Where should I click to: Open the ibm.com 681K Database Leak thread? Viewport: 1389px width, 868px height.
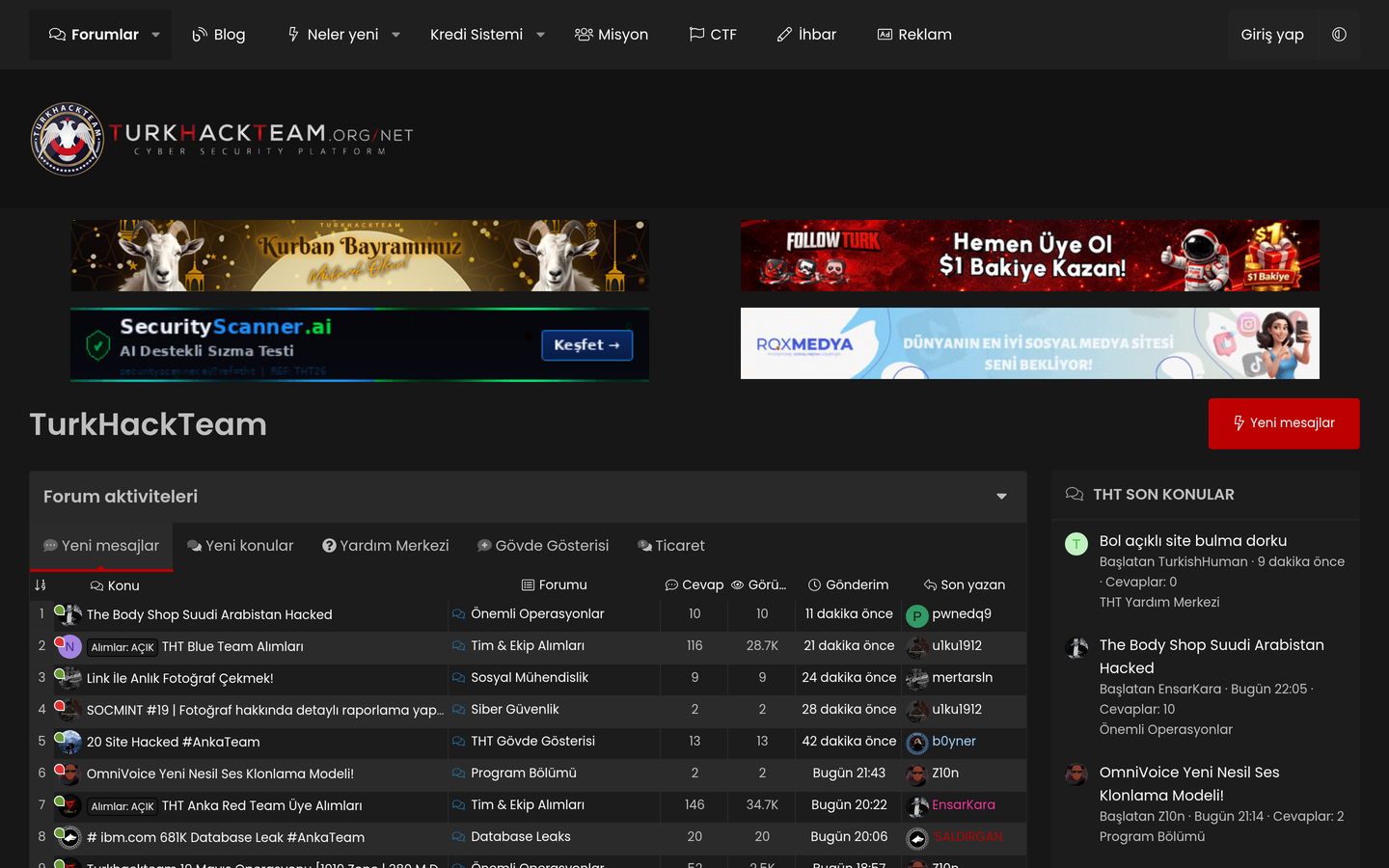[226, 838]
